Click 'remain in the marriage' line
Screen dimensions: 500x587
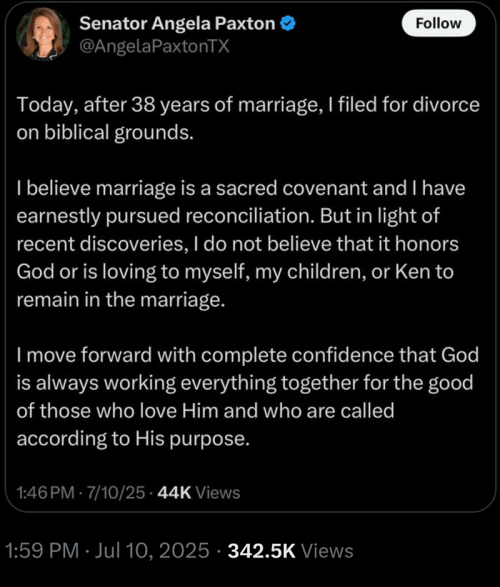tap(121, 300)
